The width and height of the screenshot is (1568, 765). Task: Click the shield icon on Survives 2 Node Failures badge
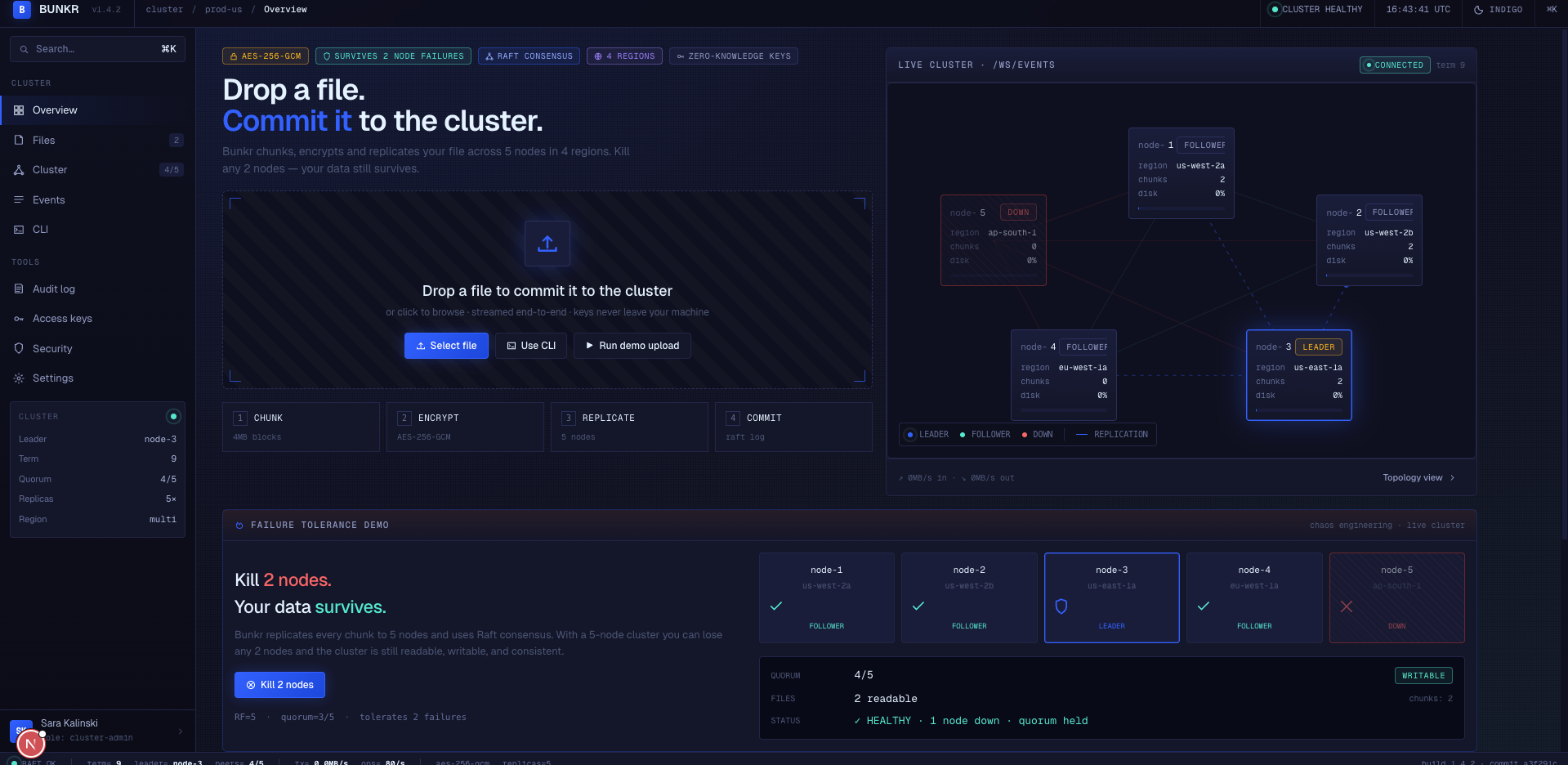tap(327, 56)
